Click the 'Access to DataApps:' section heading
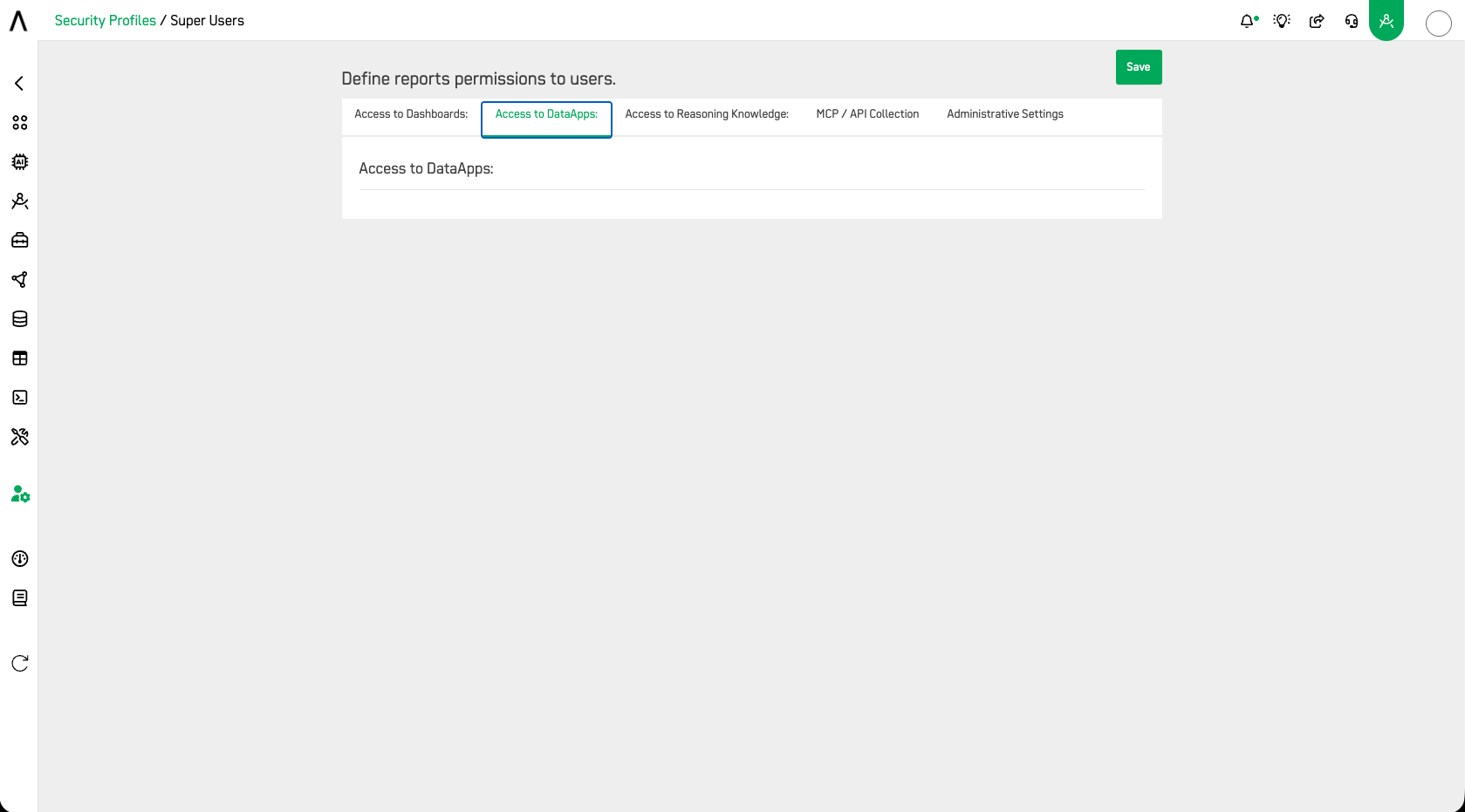 tap(426, 169)
